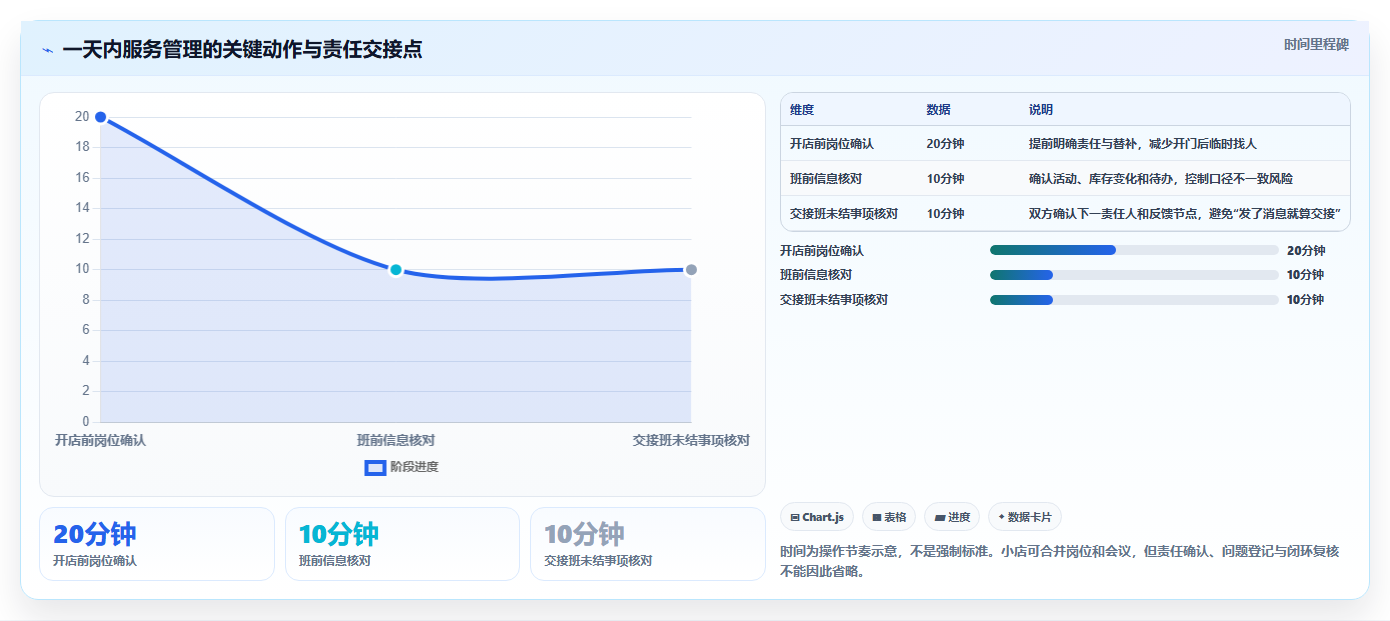Click the y-axis value 10
The height and width of the screenshot is (621, 1390).
[x=82, y=269]
